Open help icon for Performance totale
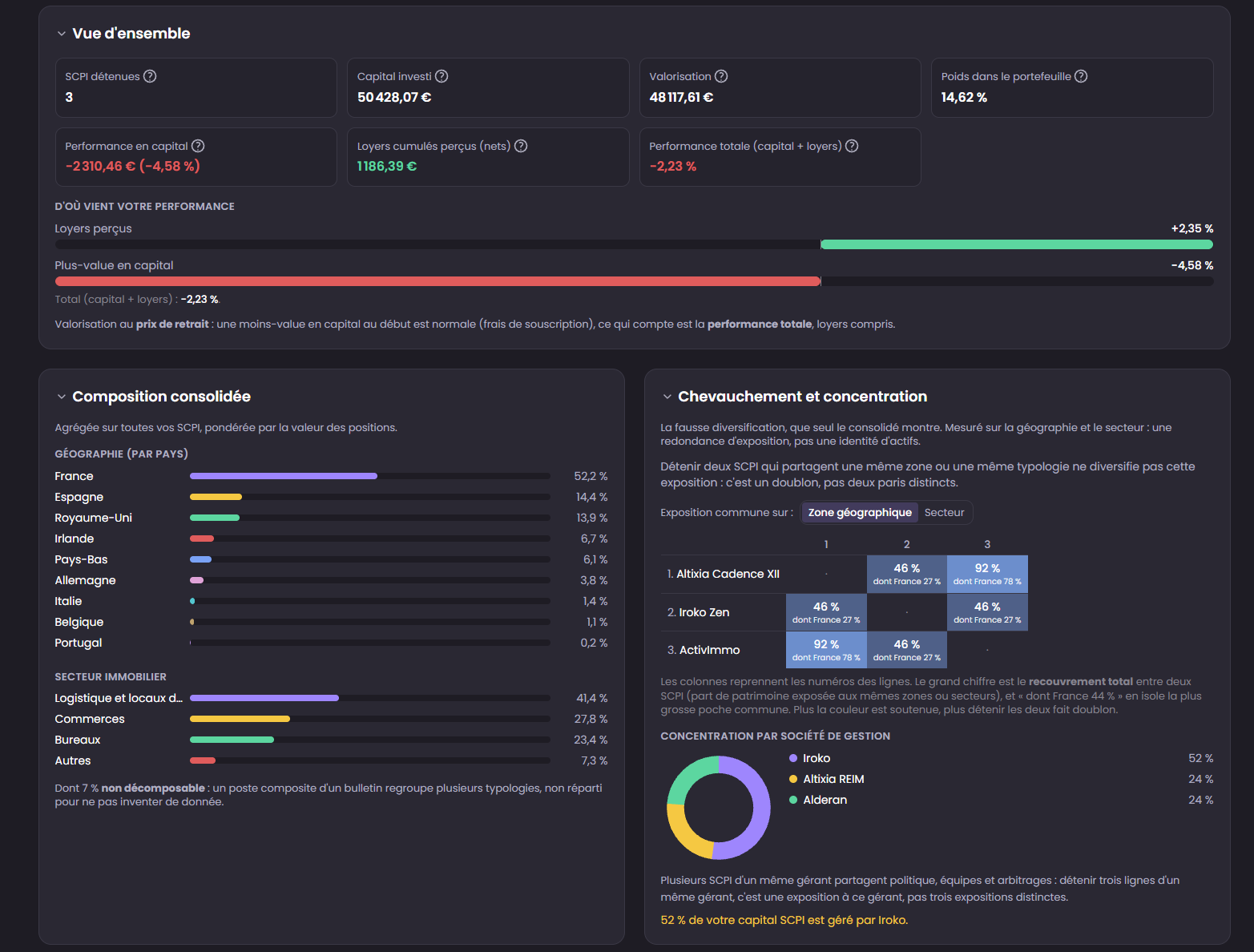This screenshot has height=952, width=1254. point(852,146)
